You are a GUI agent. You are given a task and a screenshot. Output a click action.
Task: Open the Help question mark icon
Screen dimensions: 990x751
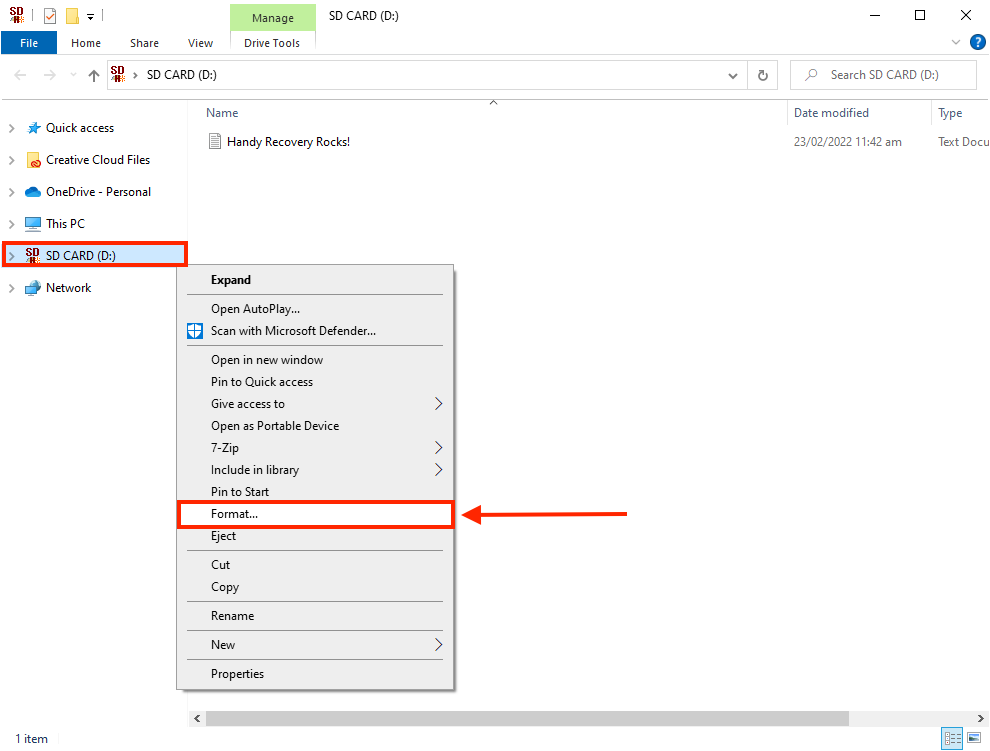click(977, 42)
